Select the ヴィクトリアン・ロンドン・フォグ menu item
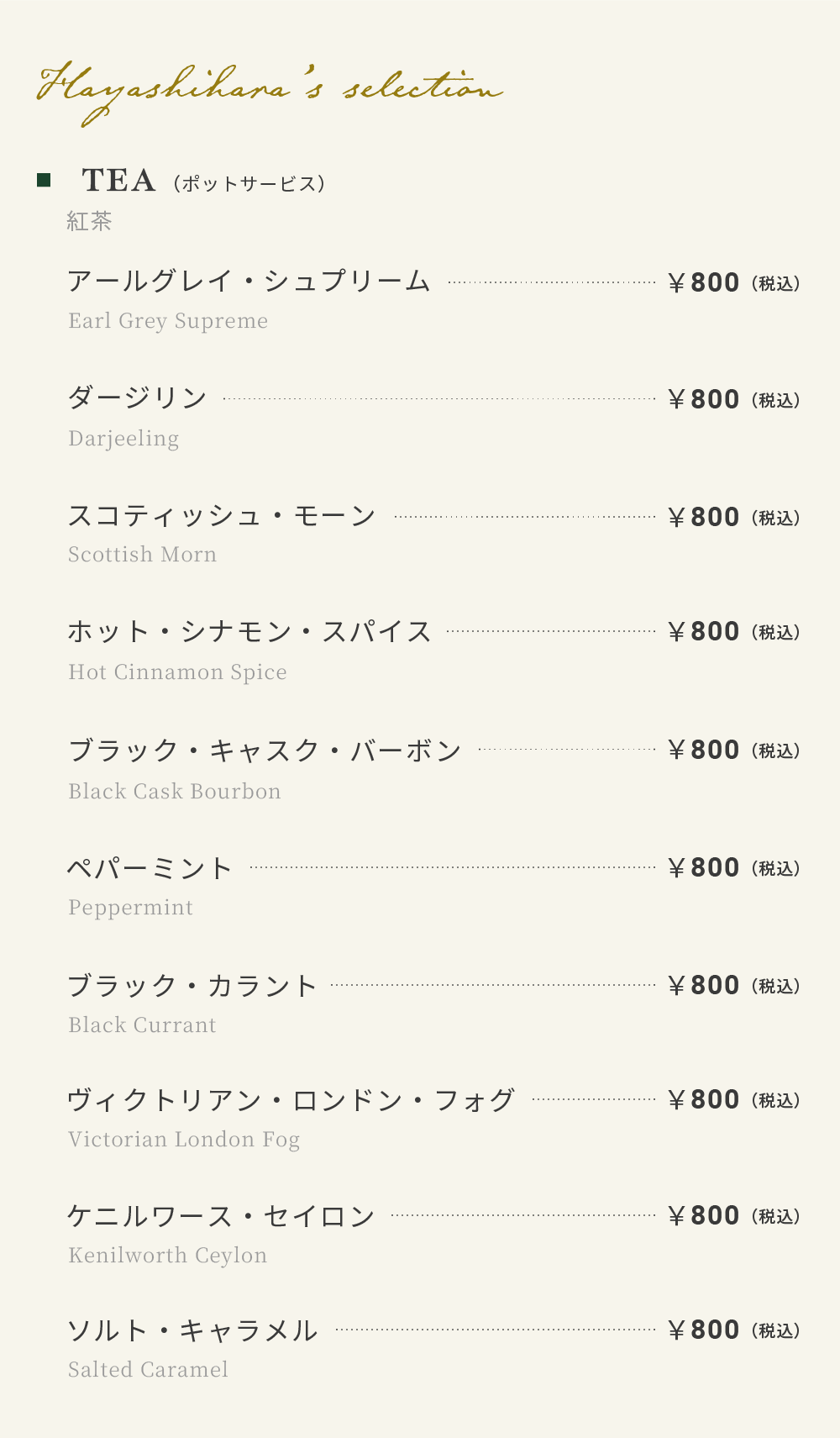The width and height of the screenshot is (840, 1438). [x=291, y=1099]
